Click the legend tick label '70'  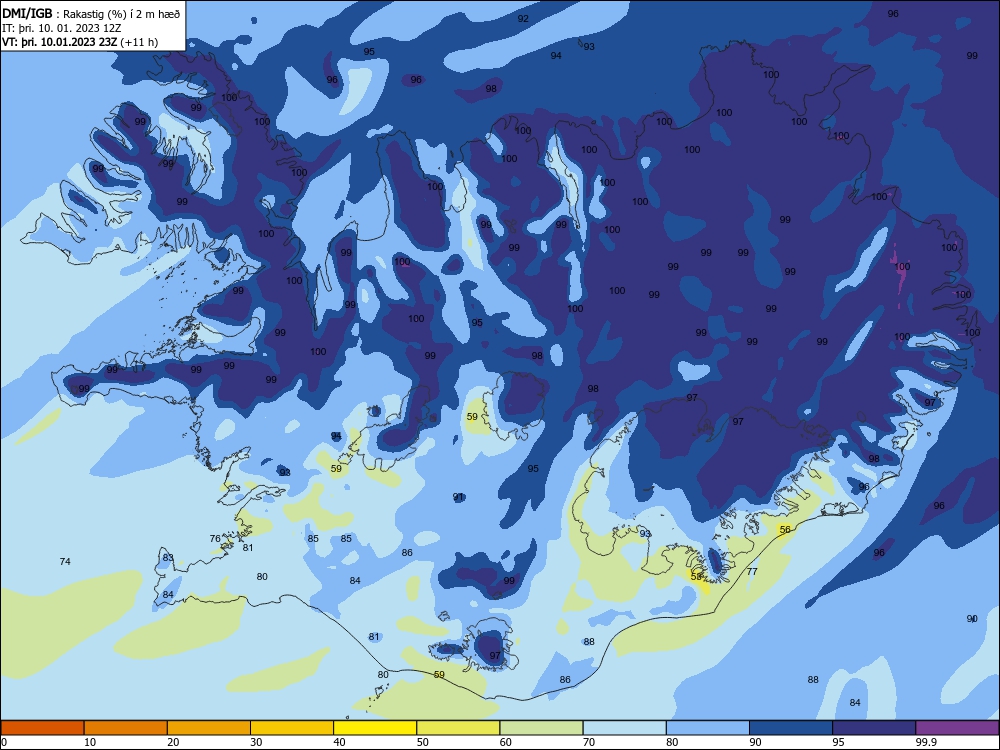[x=589, y=742]
